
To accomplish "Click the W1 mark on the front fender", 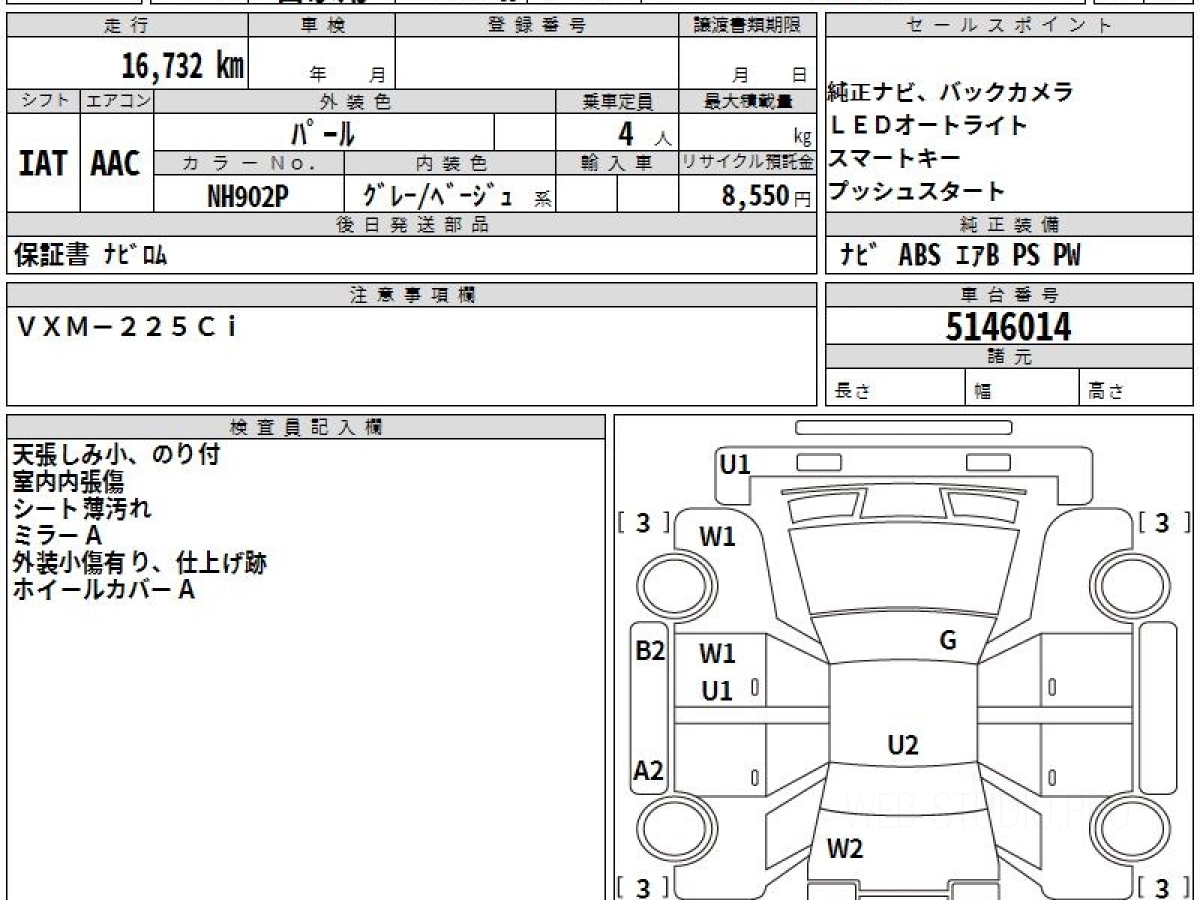I will coord(717,537).
